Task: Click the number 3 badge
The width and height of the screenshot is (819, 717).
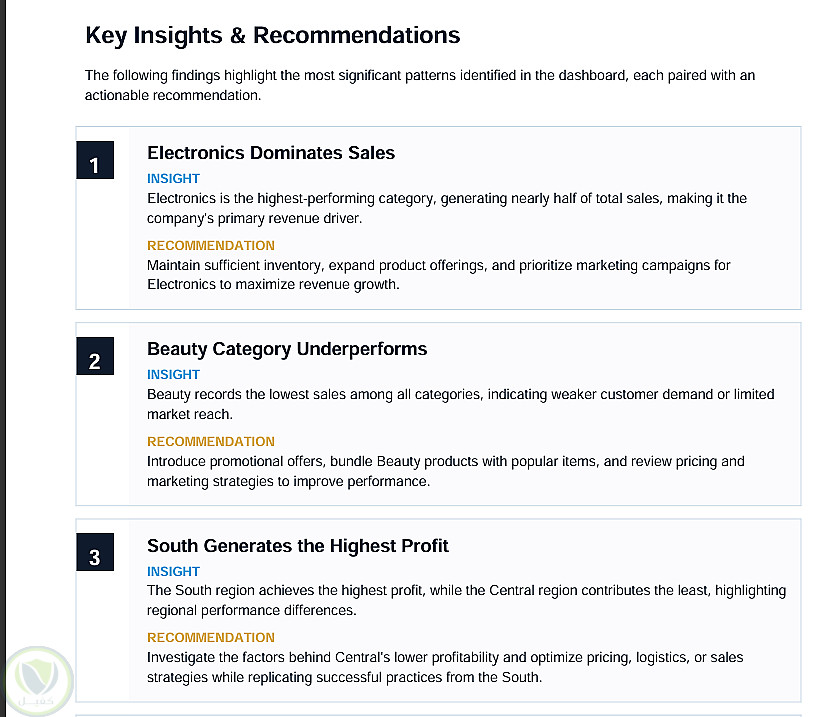Action: click(95, 551)
